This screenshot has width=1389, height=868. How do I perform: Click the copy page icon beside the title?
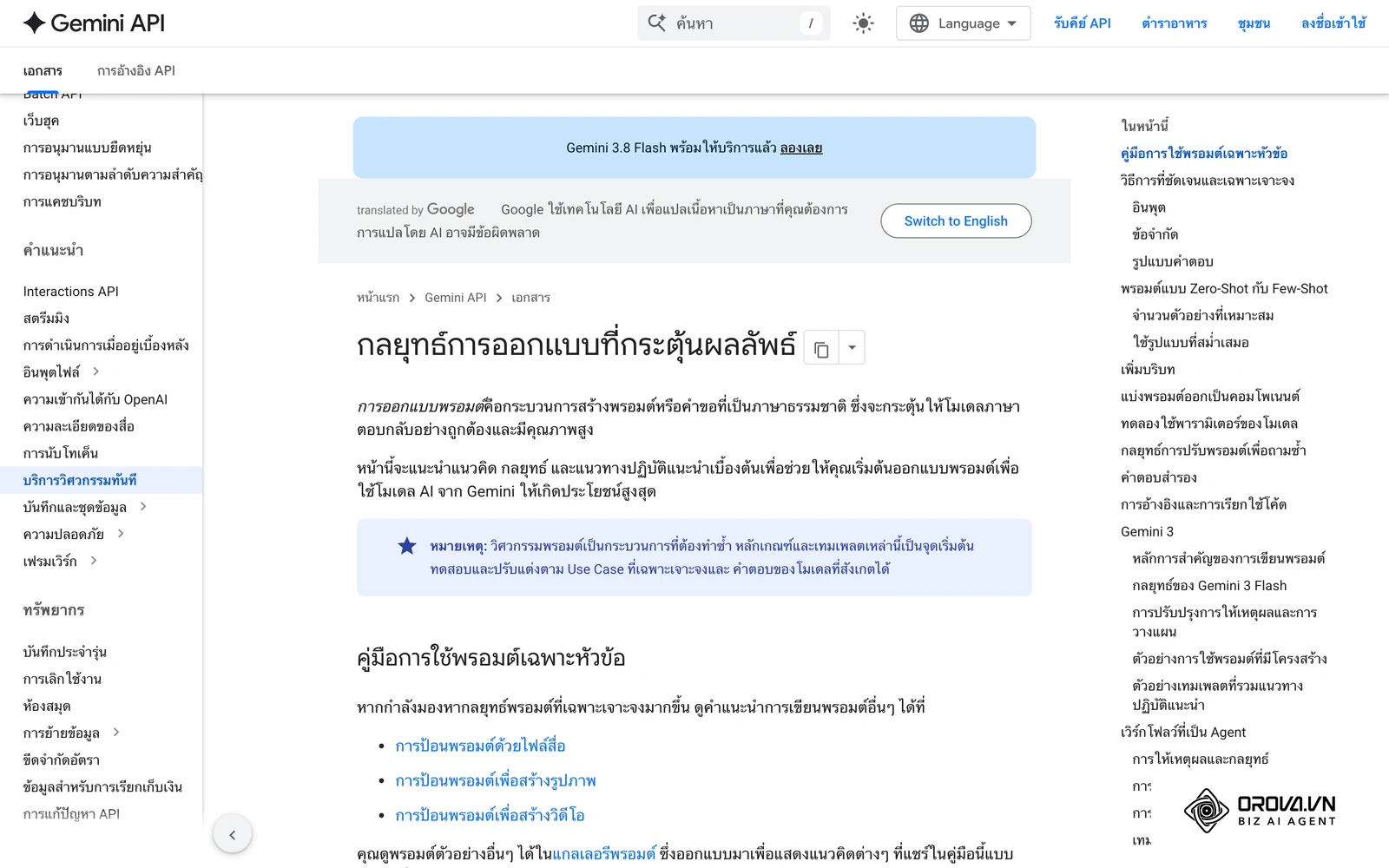(x=821, y=348)
